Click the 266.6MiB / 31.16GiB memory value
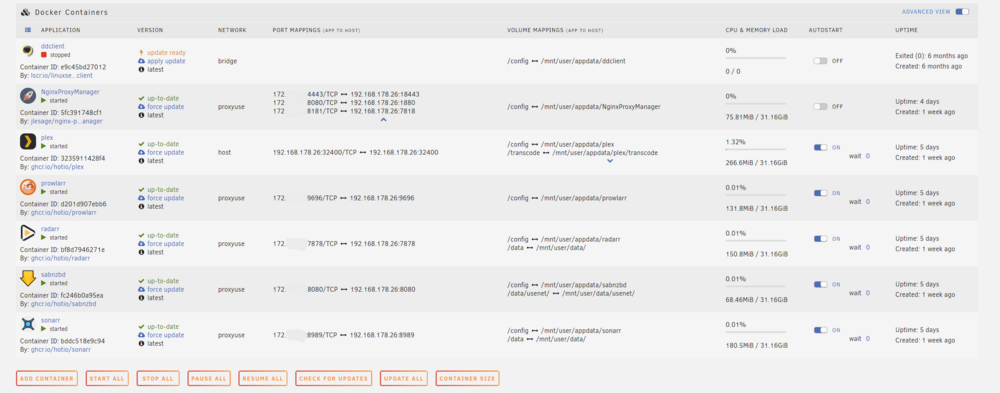Viewport: 1000px width, 393px height. [x=756, y=163]
